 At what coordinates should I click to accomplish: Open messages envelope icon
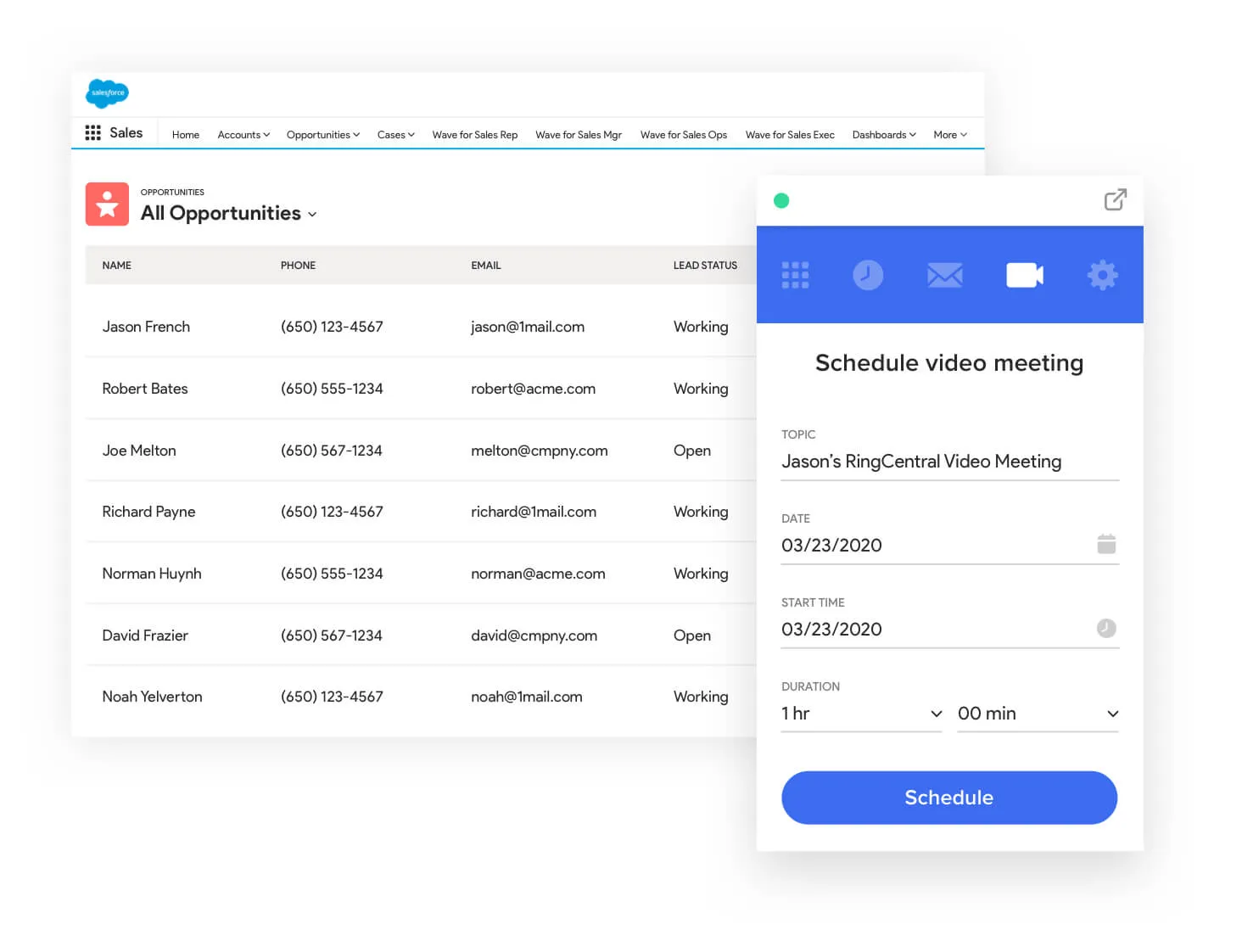(x=944, y=275)
